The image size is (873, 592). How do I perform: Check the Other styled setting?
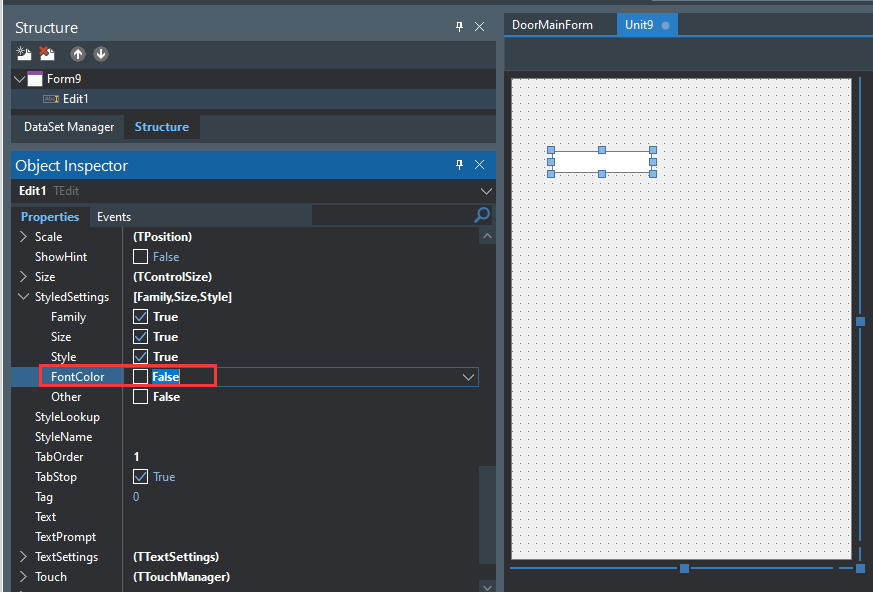140,397
